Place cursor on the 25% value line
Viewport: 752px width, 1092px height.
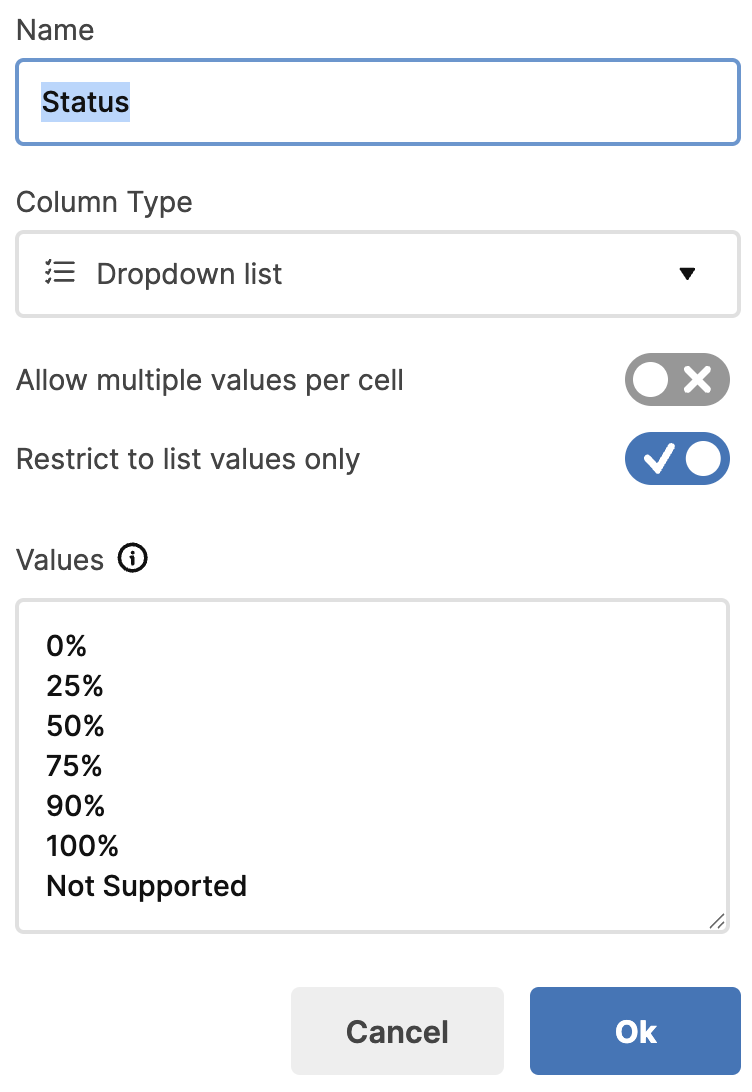75,686
